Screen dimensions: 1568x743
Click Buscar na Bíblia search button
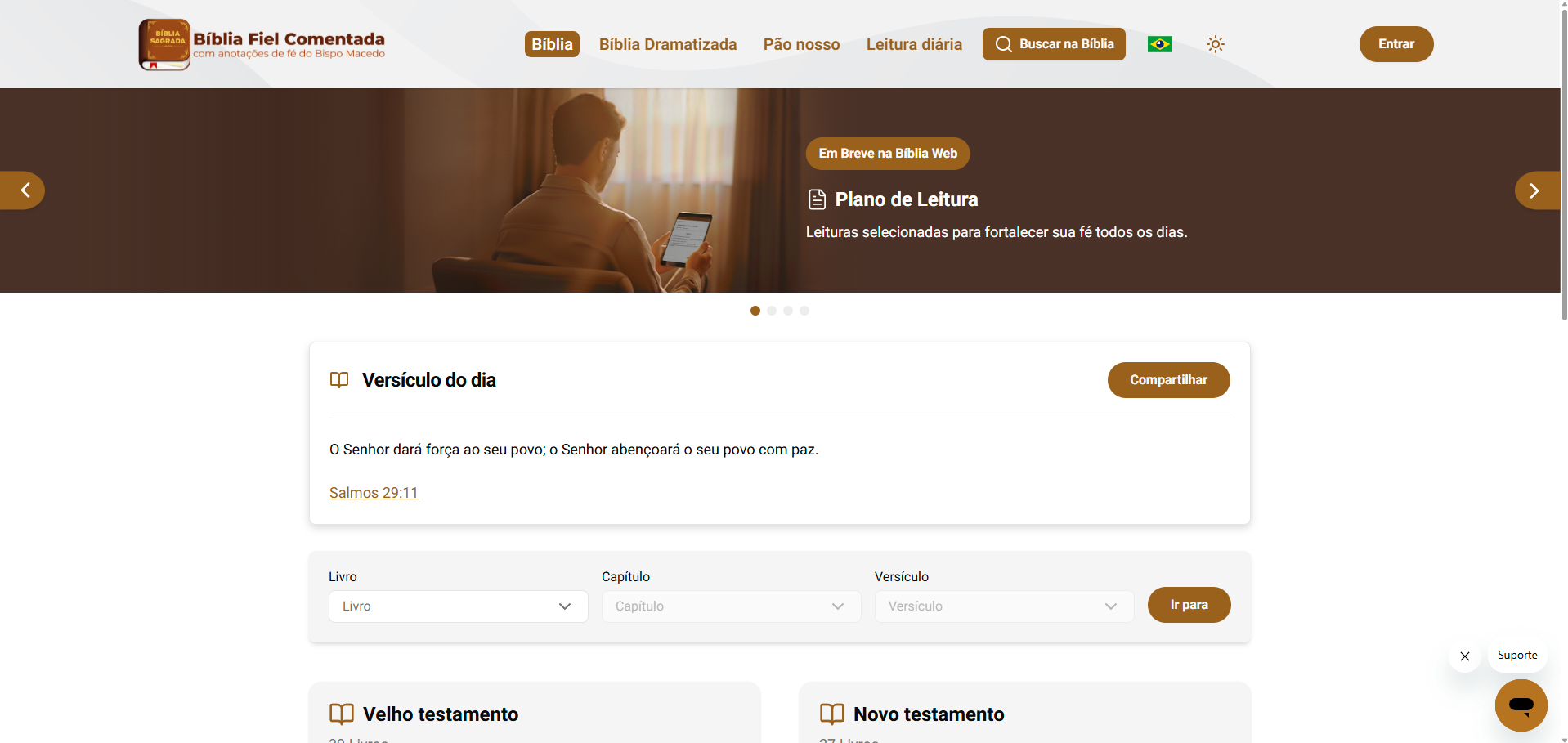(x=1054, y=44)
